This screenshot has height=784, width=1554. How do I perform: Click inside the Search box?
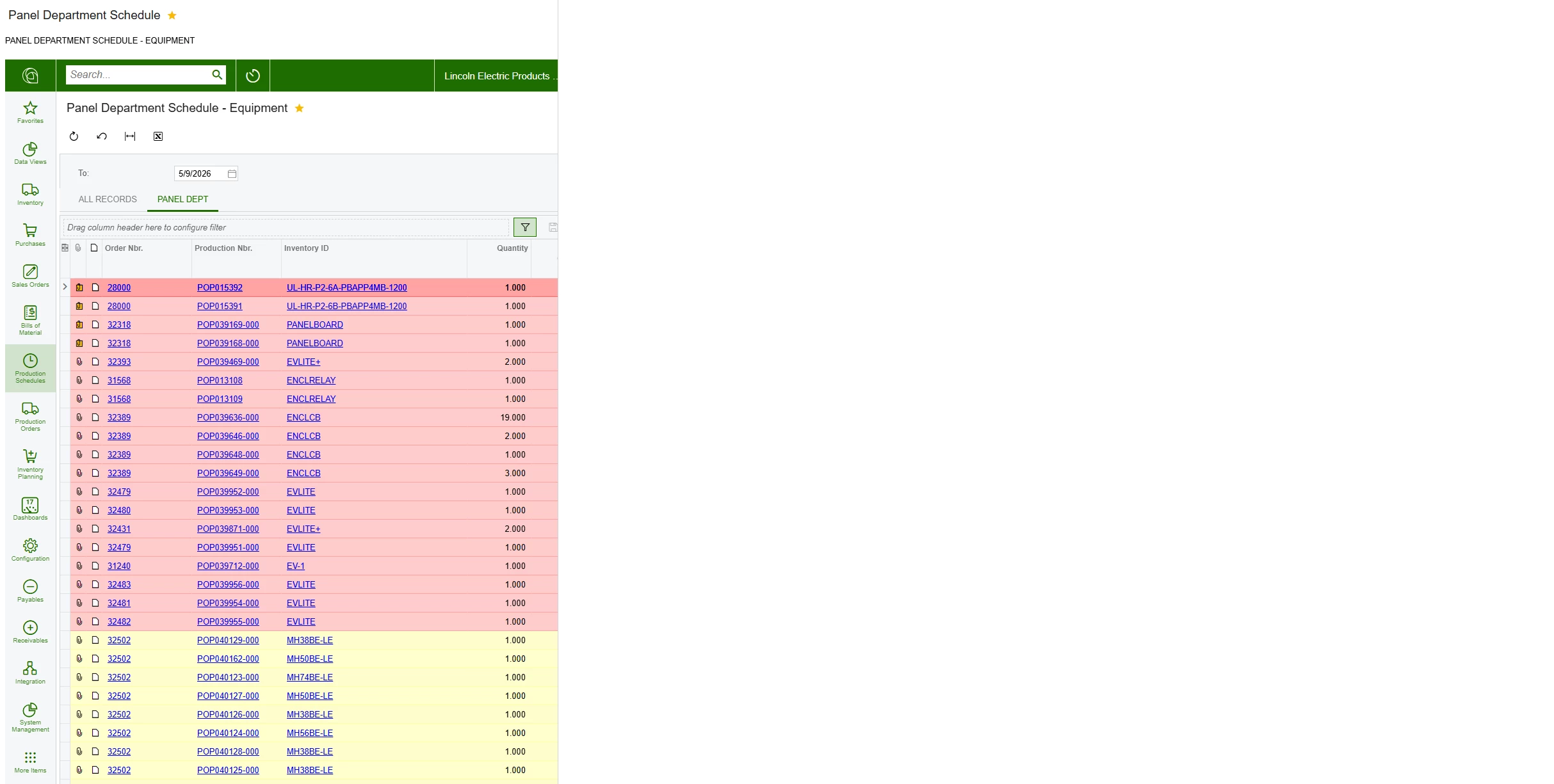pyautogui.click(x=138, y=75)
